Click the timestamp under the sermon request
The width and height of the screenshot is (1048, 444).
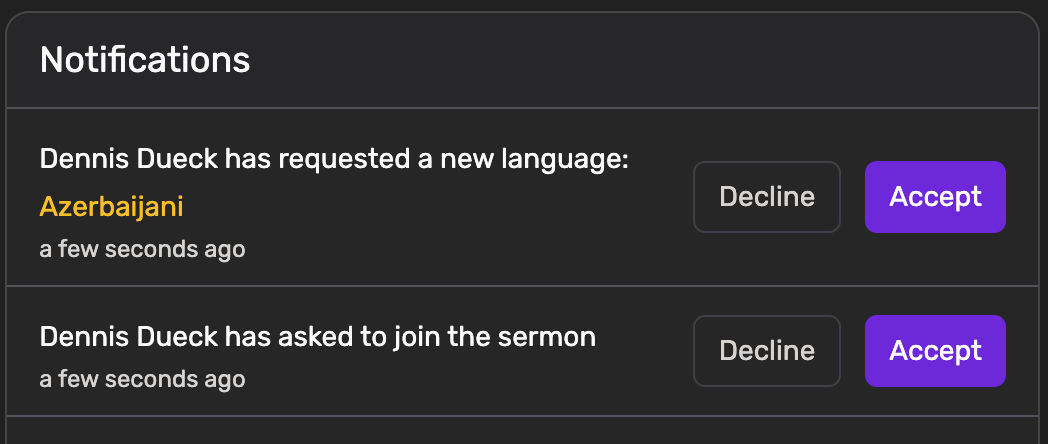click(142, 379)
